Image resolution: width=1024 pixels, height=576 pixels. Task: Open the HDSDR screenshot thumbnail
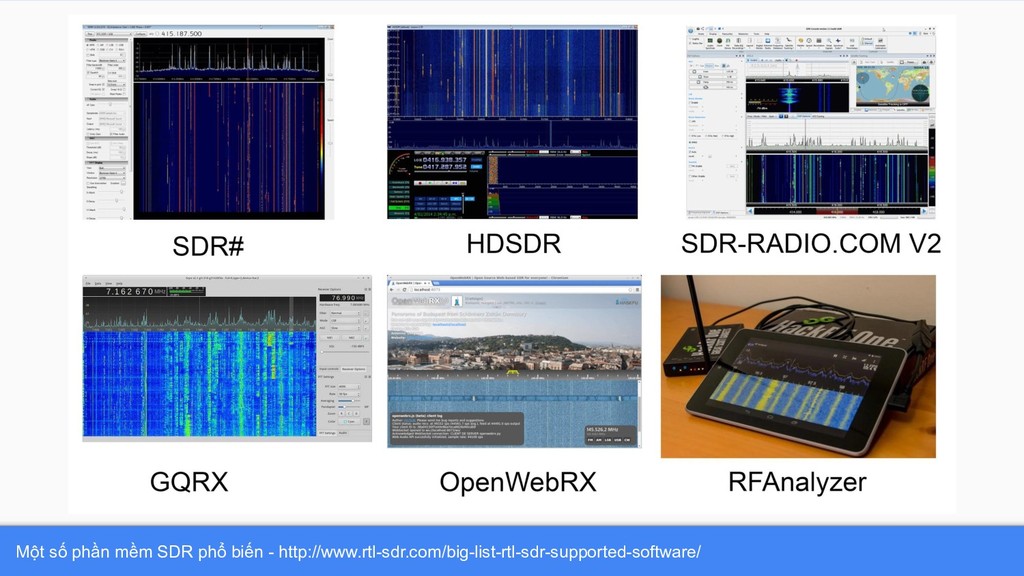coord(512,122)
